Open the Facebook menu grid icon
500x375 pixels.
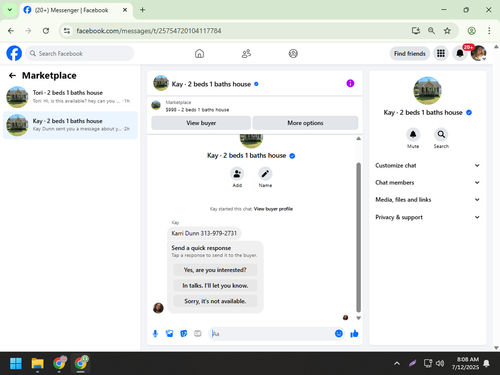pos(441,53)
